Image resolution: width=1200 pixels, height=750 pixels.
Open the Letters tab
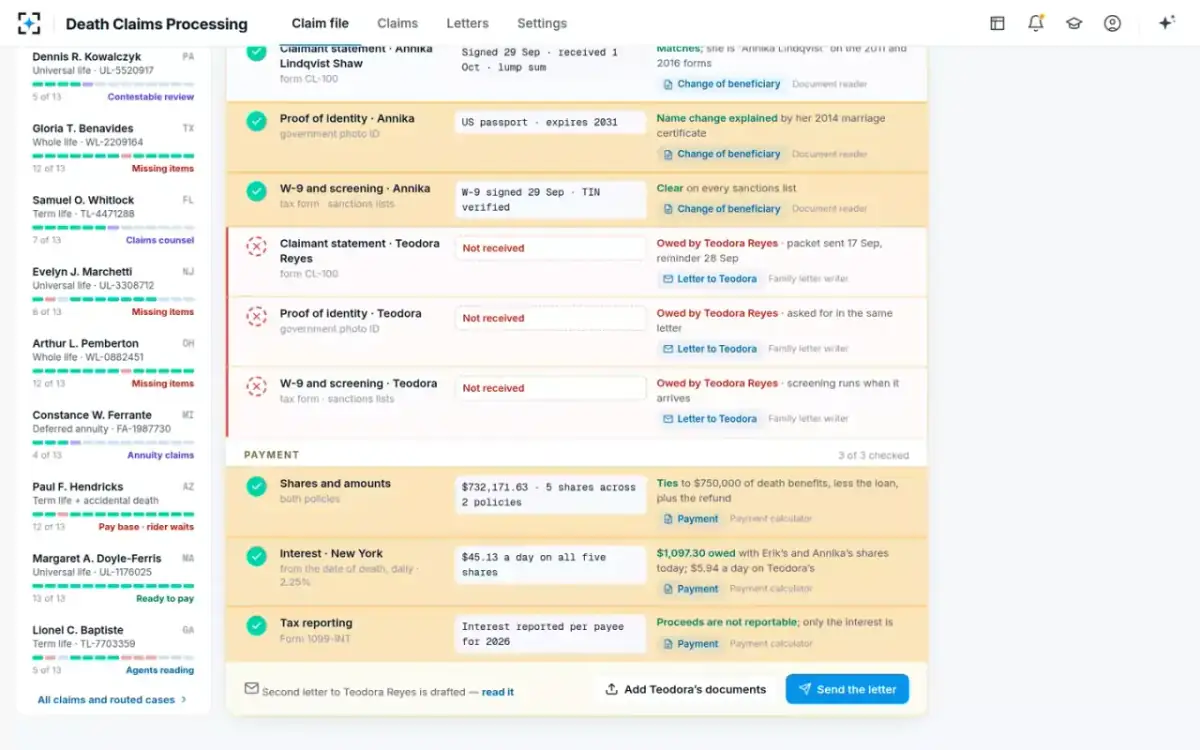(x=468, y=23)
